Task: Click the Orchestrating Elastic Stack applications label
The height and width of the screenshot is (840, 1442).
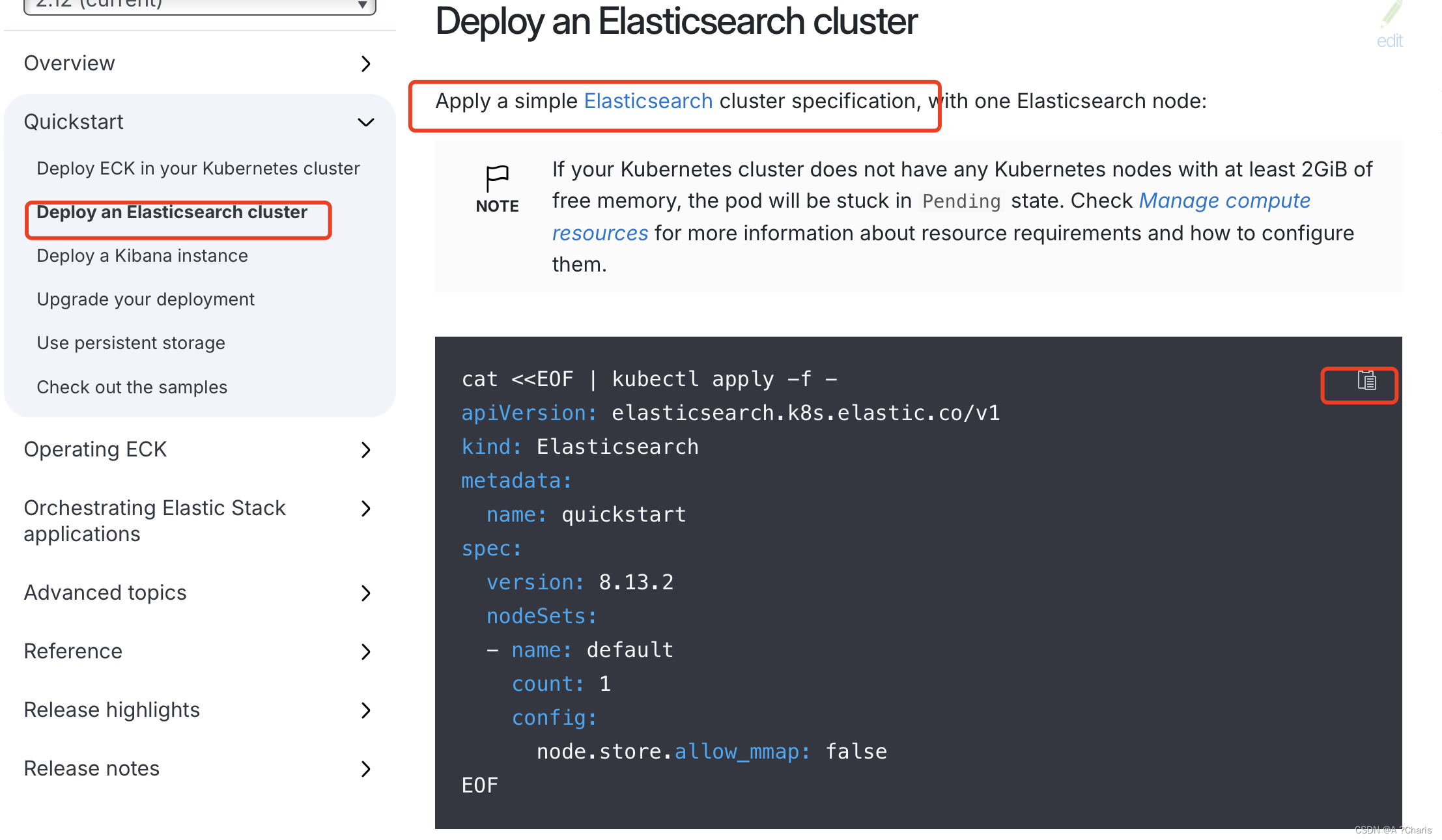Action: [x=154, y=521]
